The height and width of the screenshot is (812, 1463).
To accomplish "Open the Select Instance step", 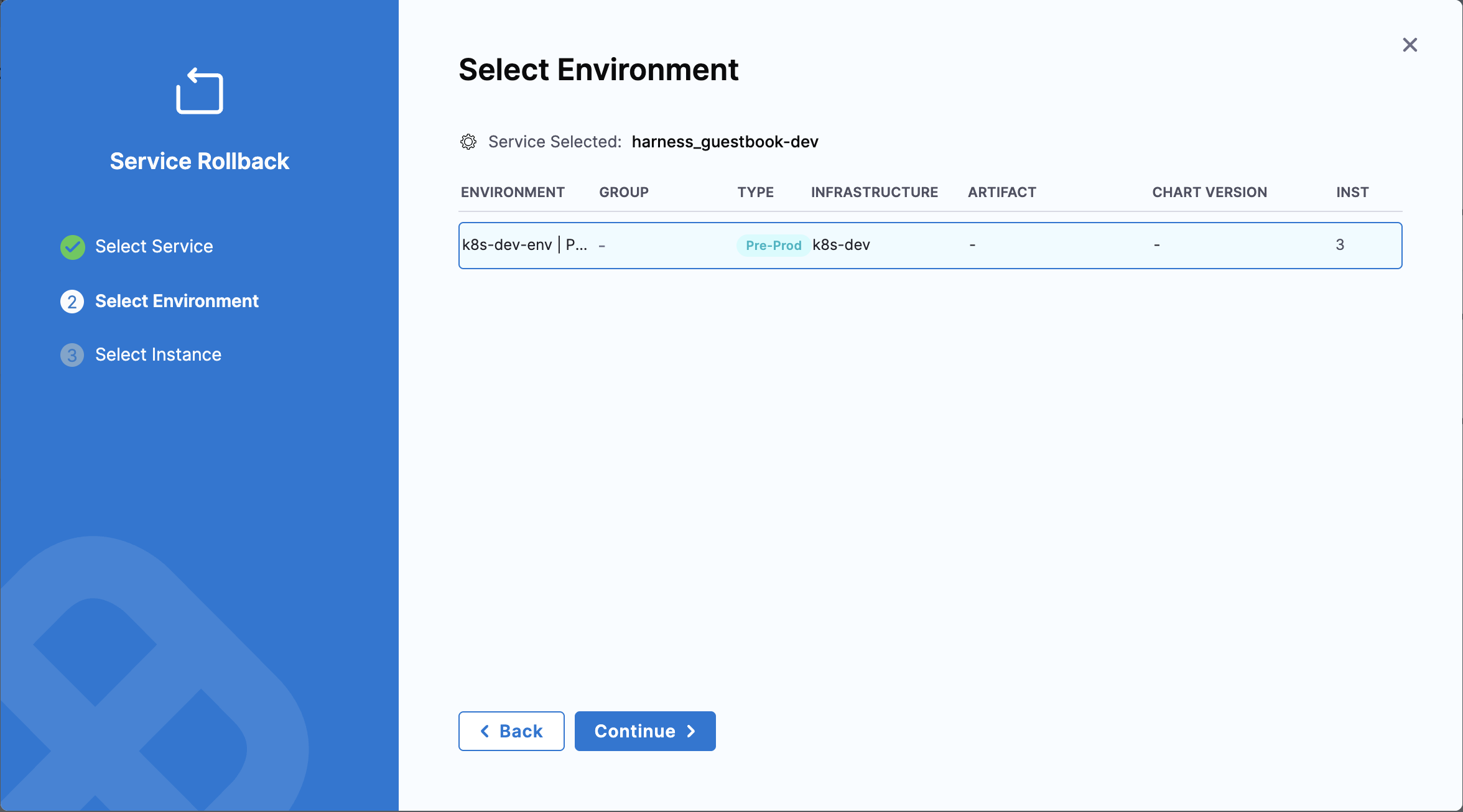I will pos(158,355).
